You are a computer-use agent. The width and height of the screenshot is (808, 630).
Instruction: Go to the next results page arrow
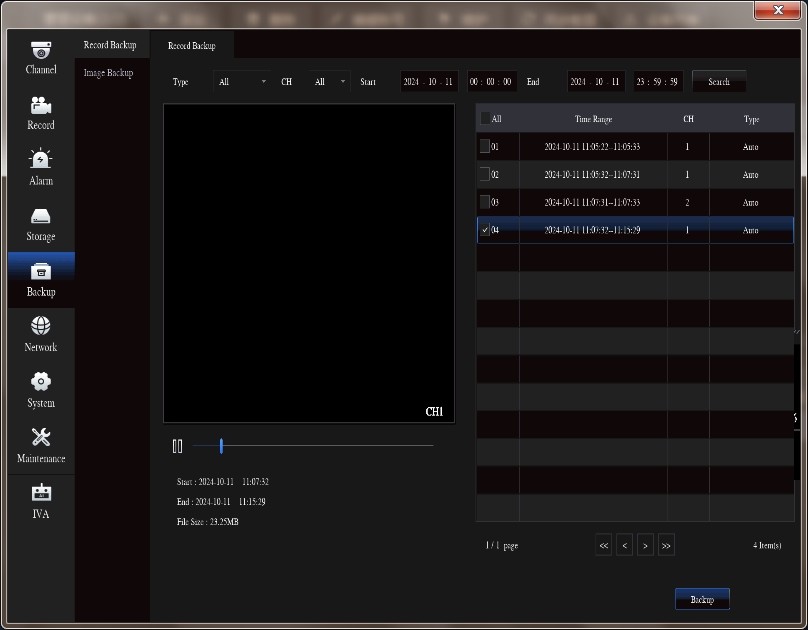coord(646,545)
